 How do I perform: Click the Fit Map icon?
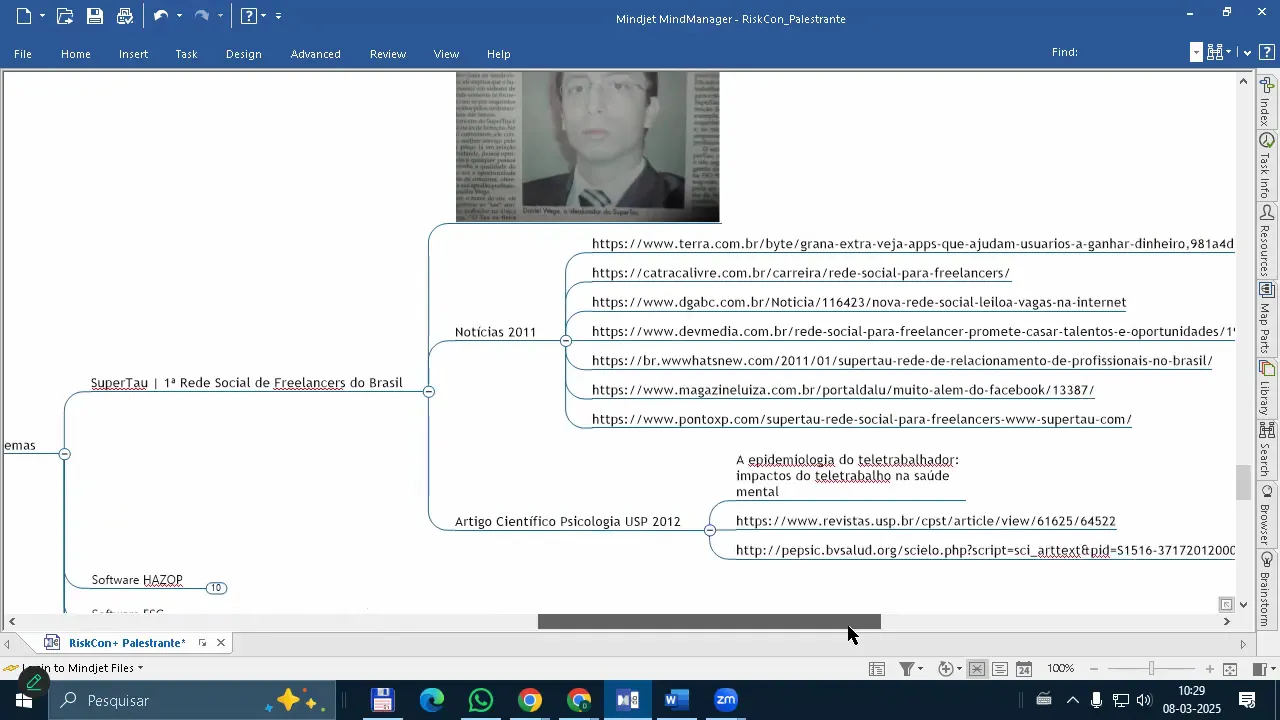pos(1231,669)
